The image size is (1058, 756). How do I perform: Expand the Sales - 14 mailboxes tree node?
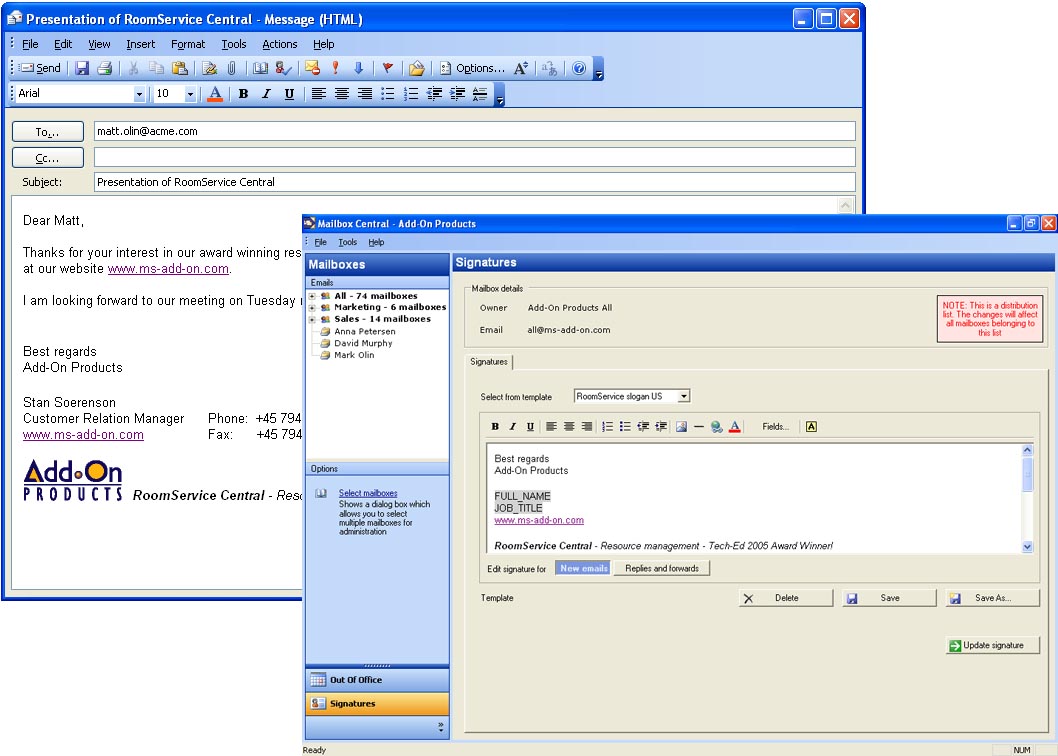click(312, 319)
